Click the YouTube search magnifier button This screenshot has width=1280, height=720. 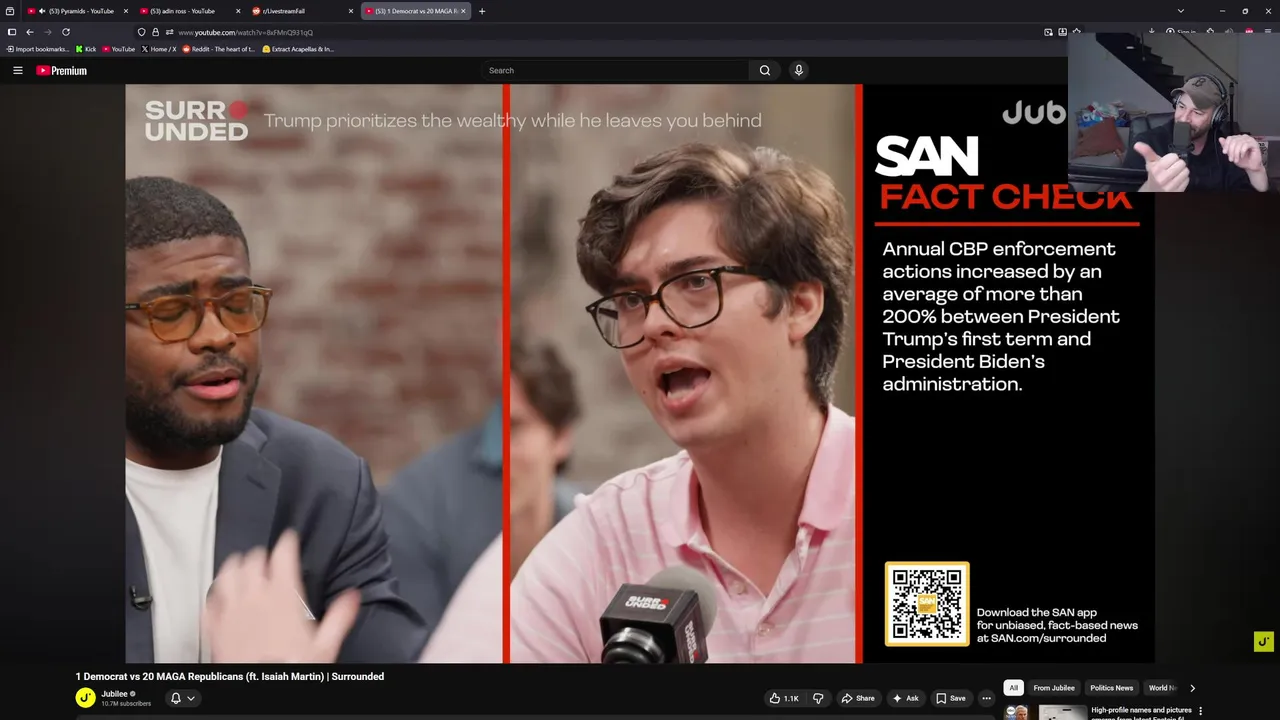(765, 70)
